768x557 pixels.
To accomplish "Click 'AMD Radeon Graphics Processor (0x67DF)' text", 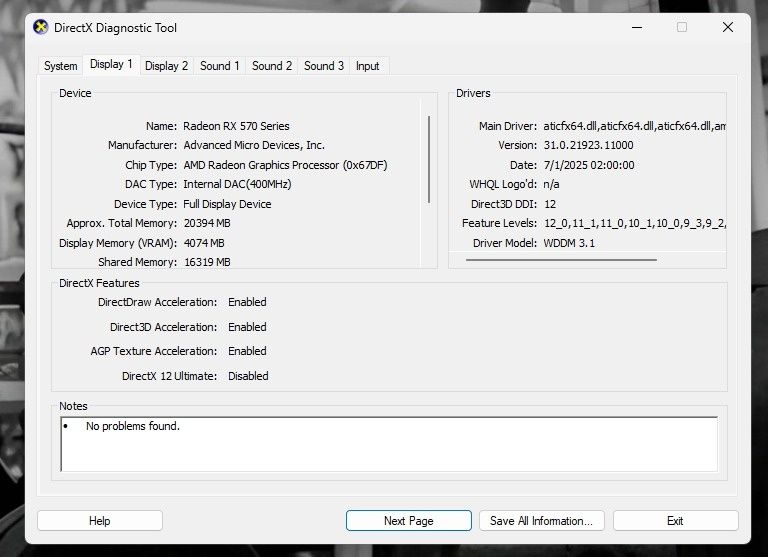I will coord(286,165).
